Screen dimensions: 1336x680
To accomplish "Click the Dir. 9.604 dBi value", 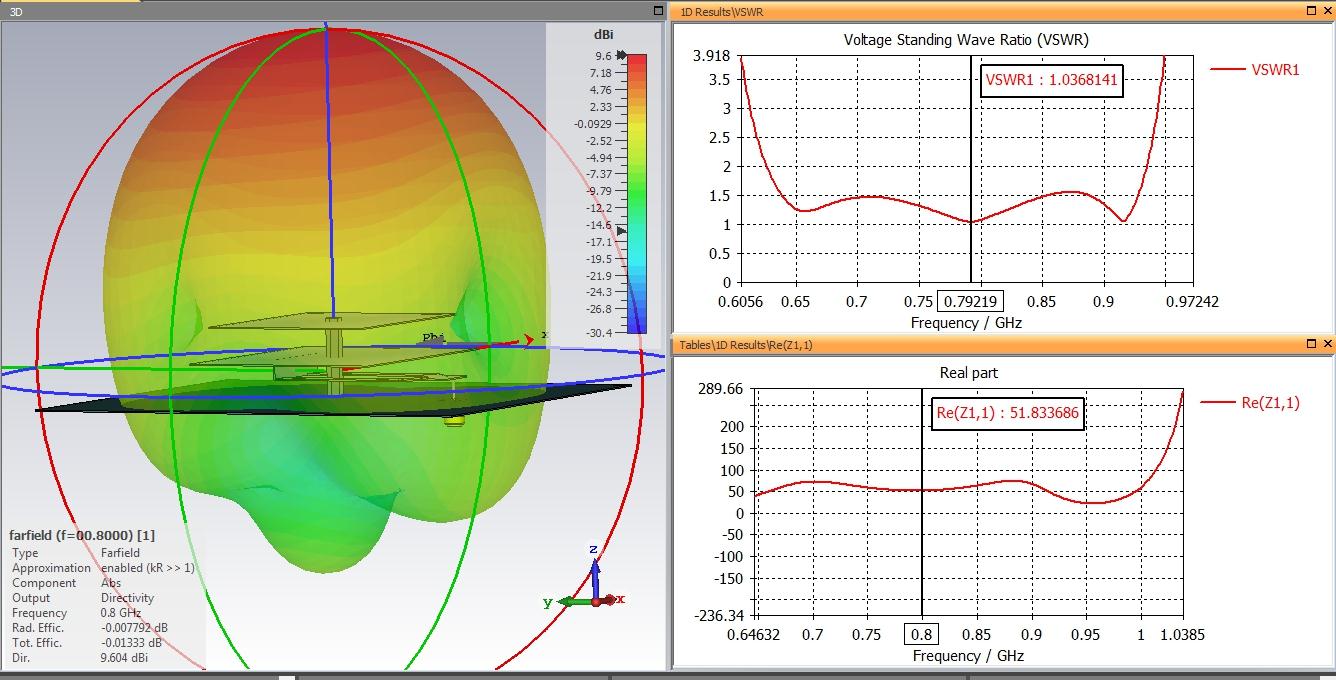I will point(123,658).
